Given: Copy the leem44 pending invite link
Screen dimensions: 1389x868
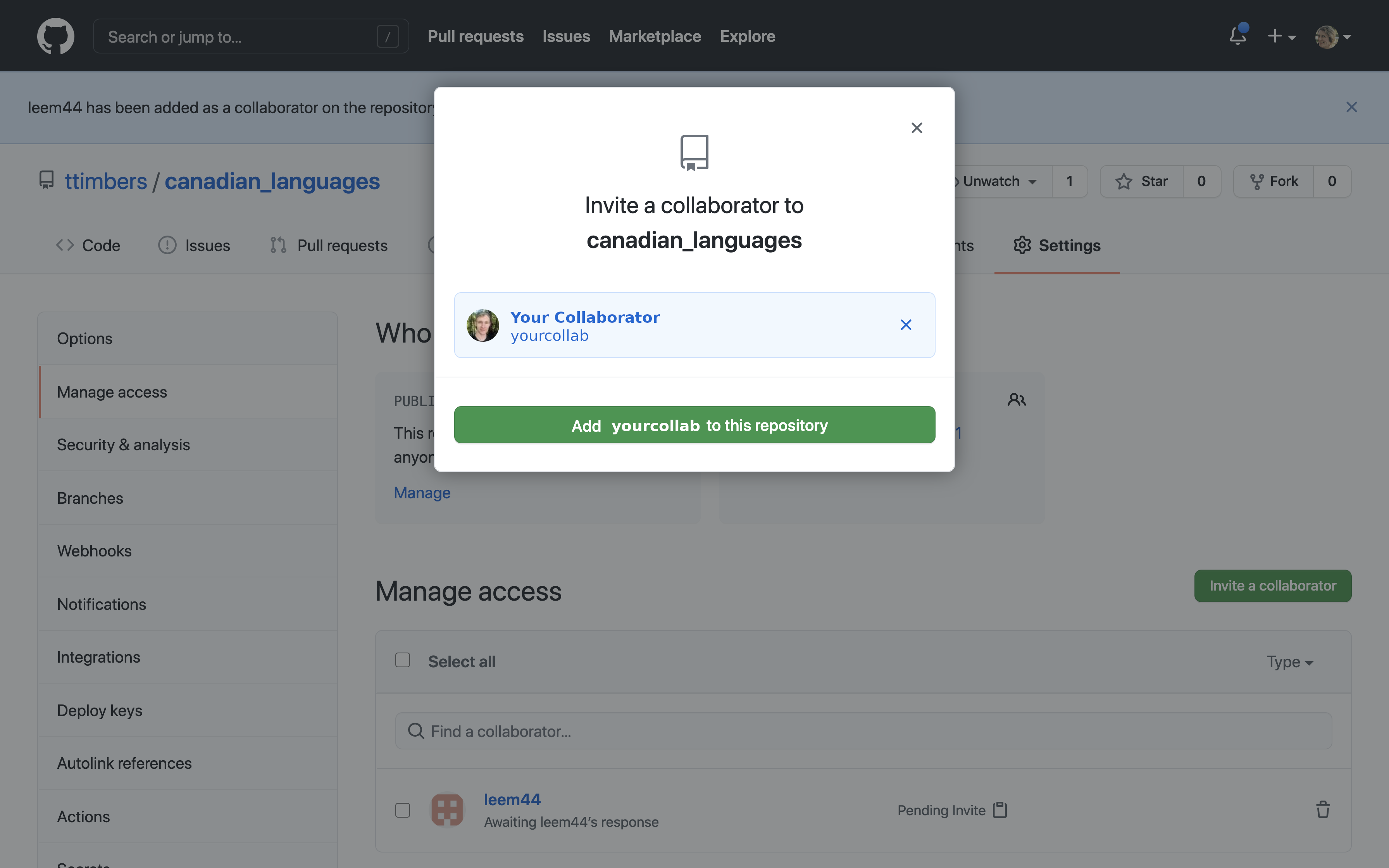Looking at the screenshot, I should pyautogui.click(x=1000, y=809).
